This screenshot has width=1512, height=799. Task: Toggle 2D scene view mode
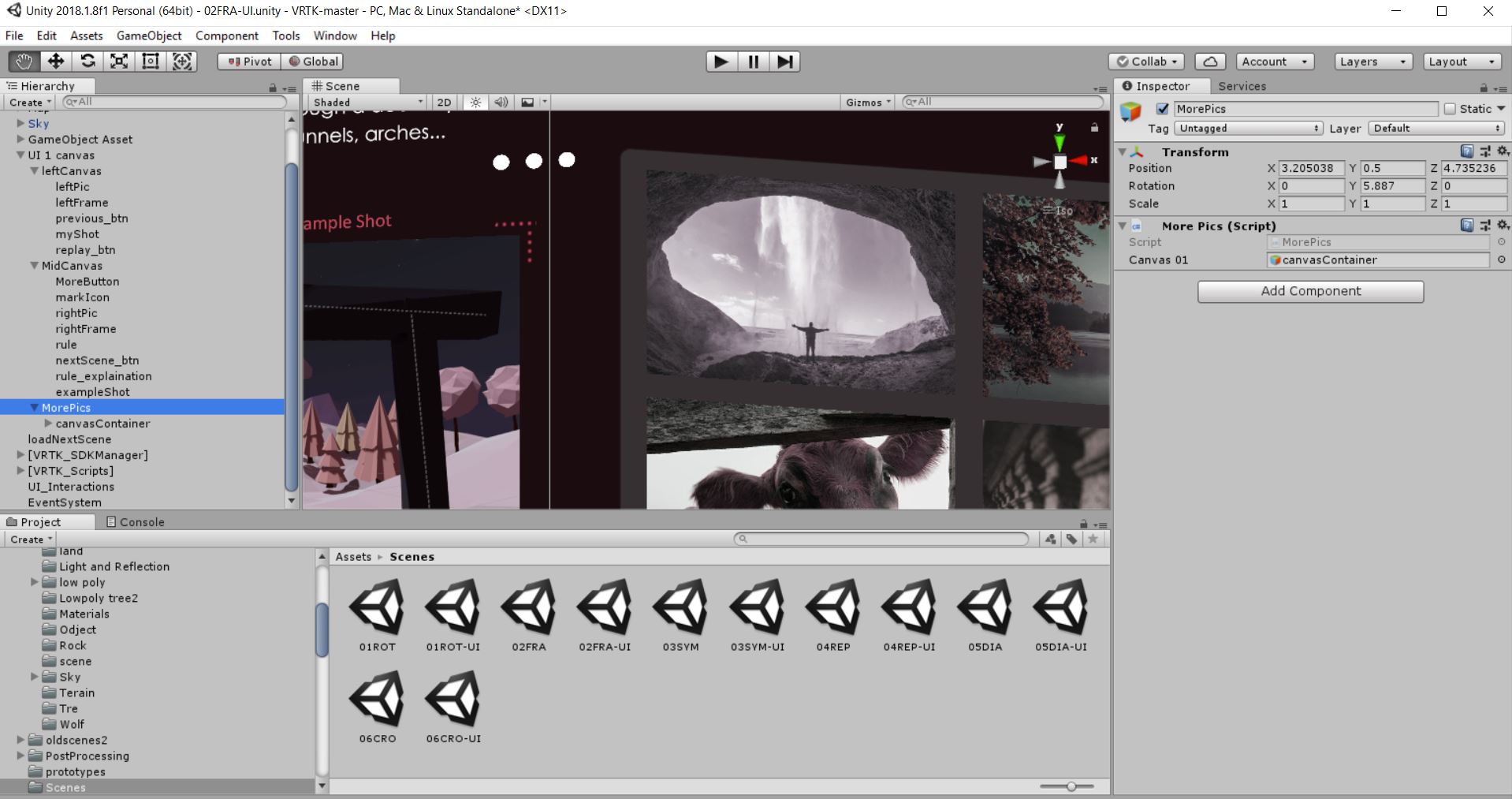click(444, 102)
